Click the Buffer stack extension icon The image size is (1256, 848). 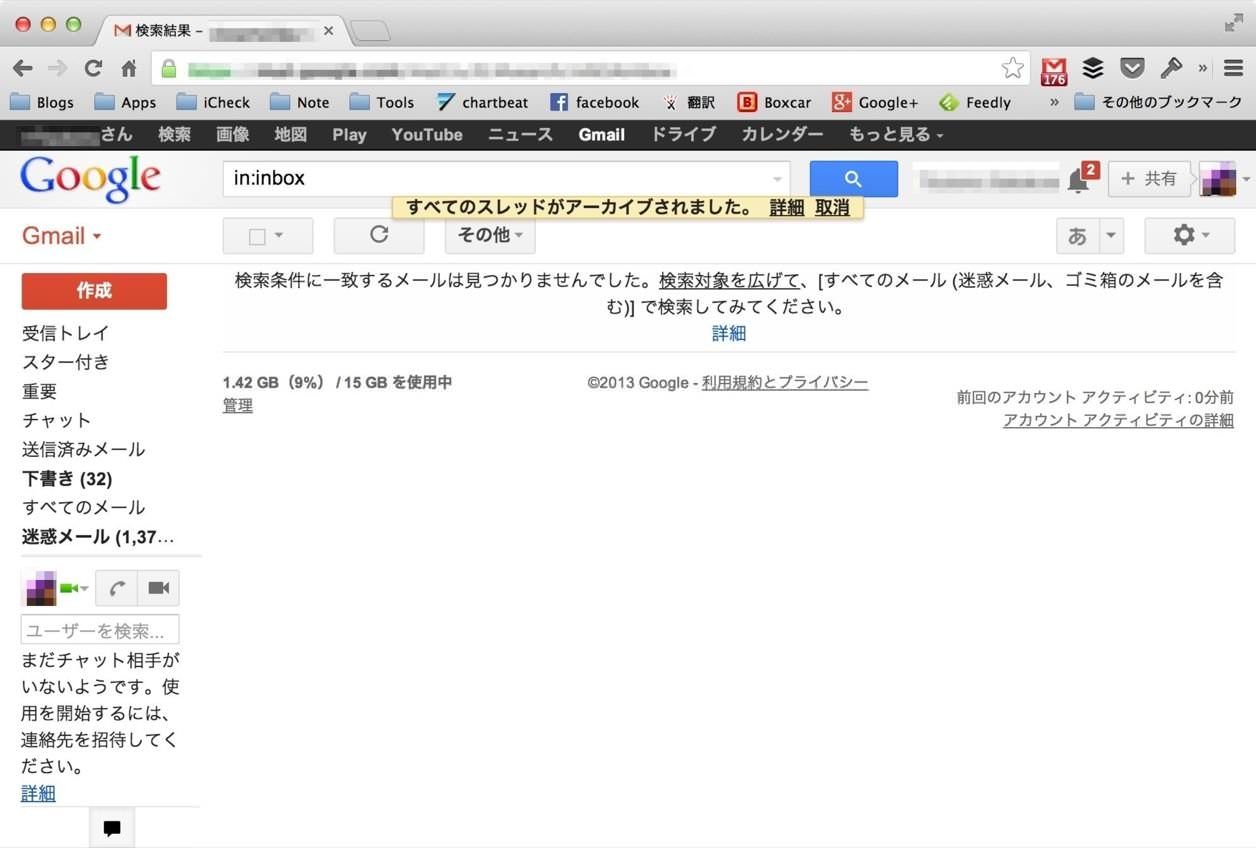(1093, 68)
